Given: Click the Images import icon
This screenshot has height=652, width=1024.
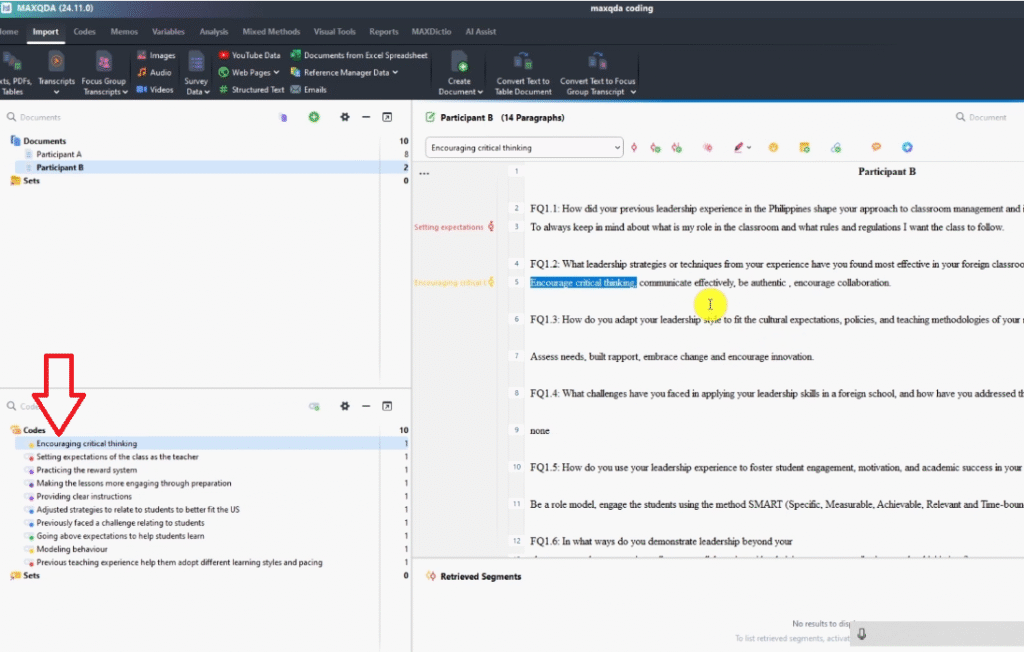Looking at the screenshot, I should point(141,55).
